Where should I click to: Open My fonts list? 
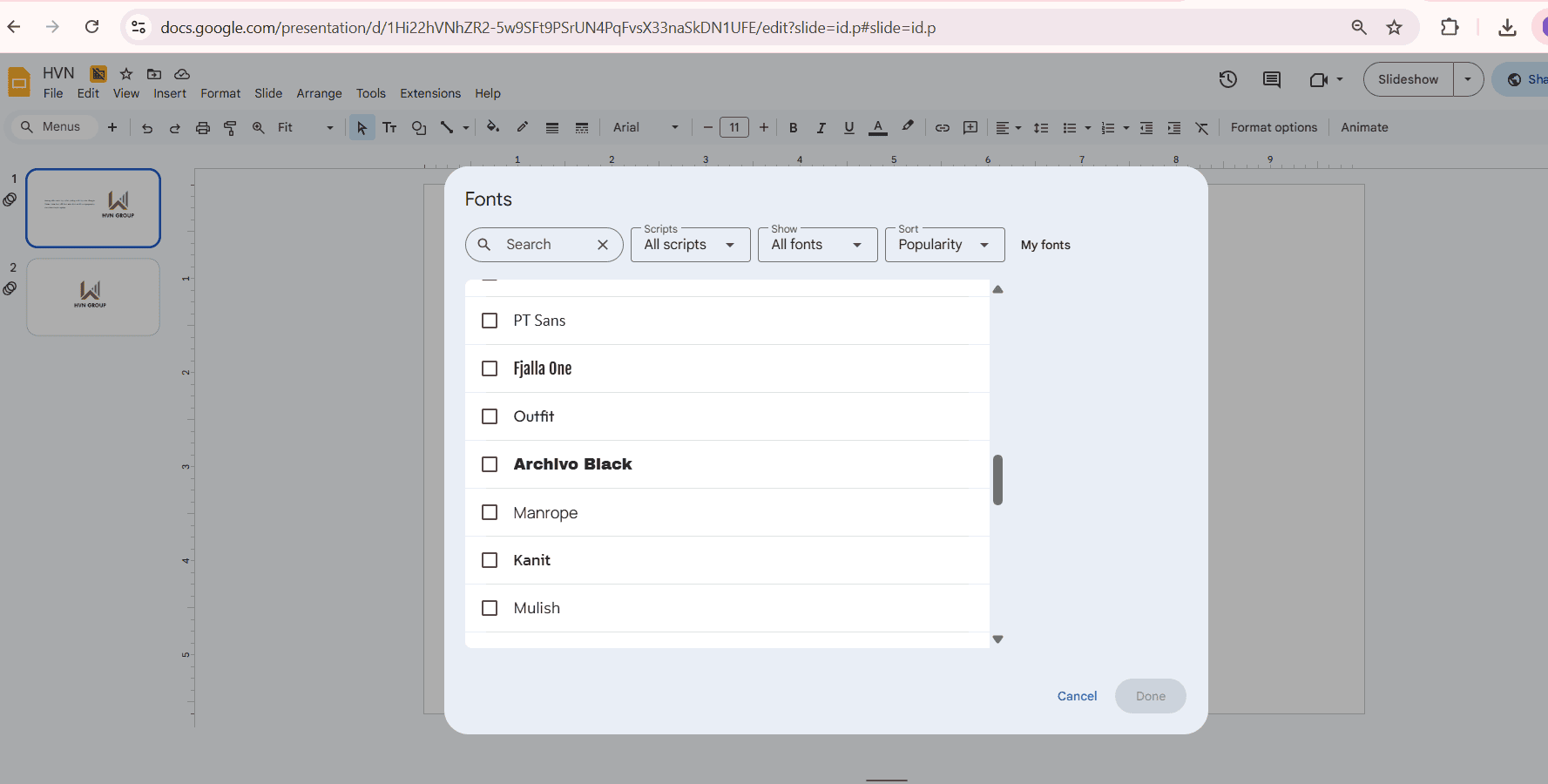click(x=1045, y=245)
